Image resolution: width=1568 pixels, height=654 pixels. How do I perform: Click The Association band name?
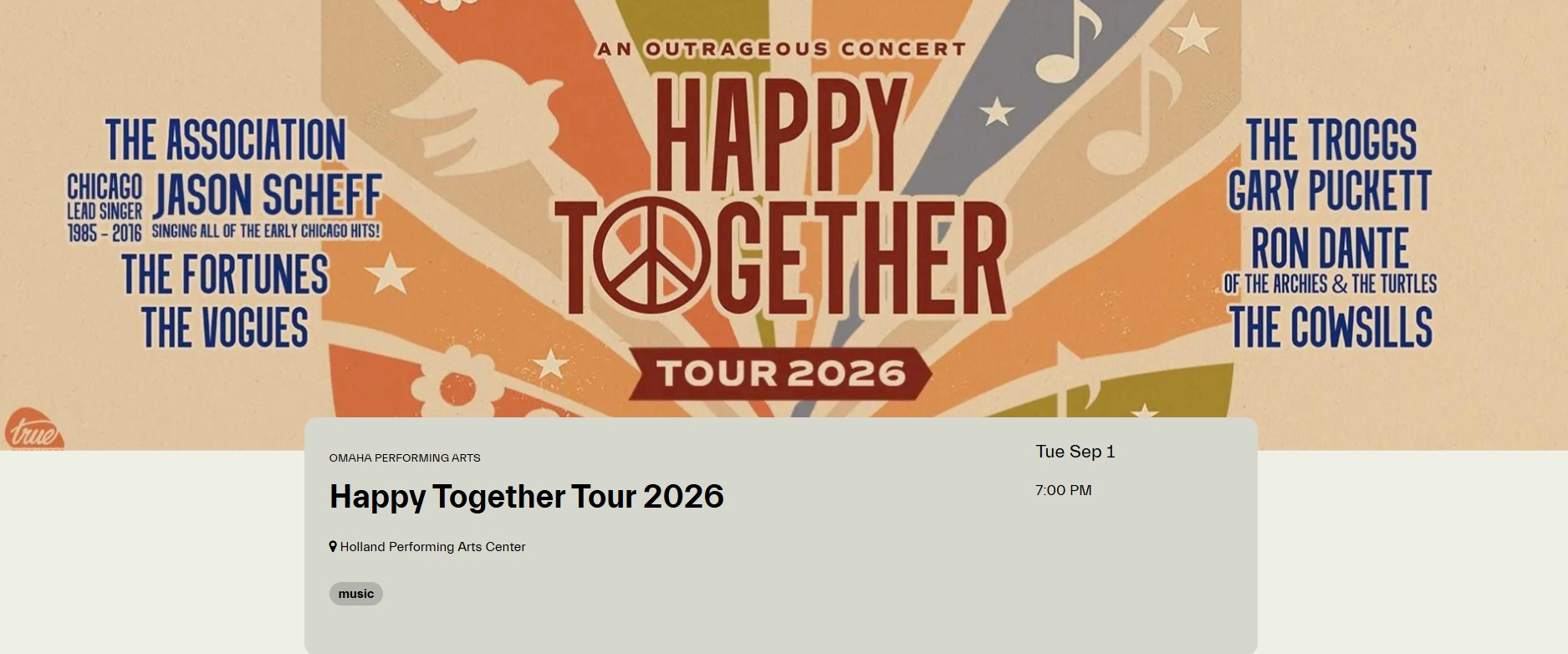pyautogui.click(x=226, y=140)
